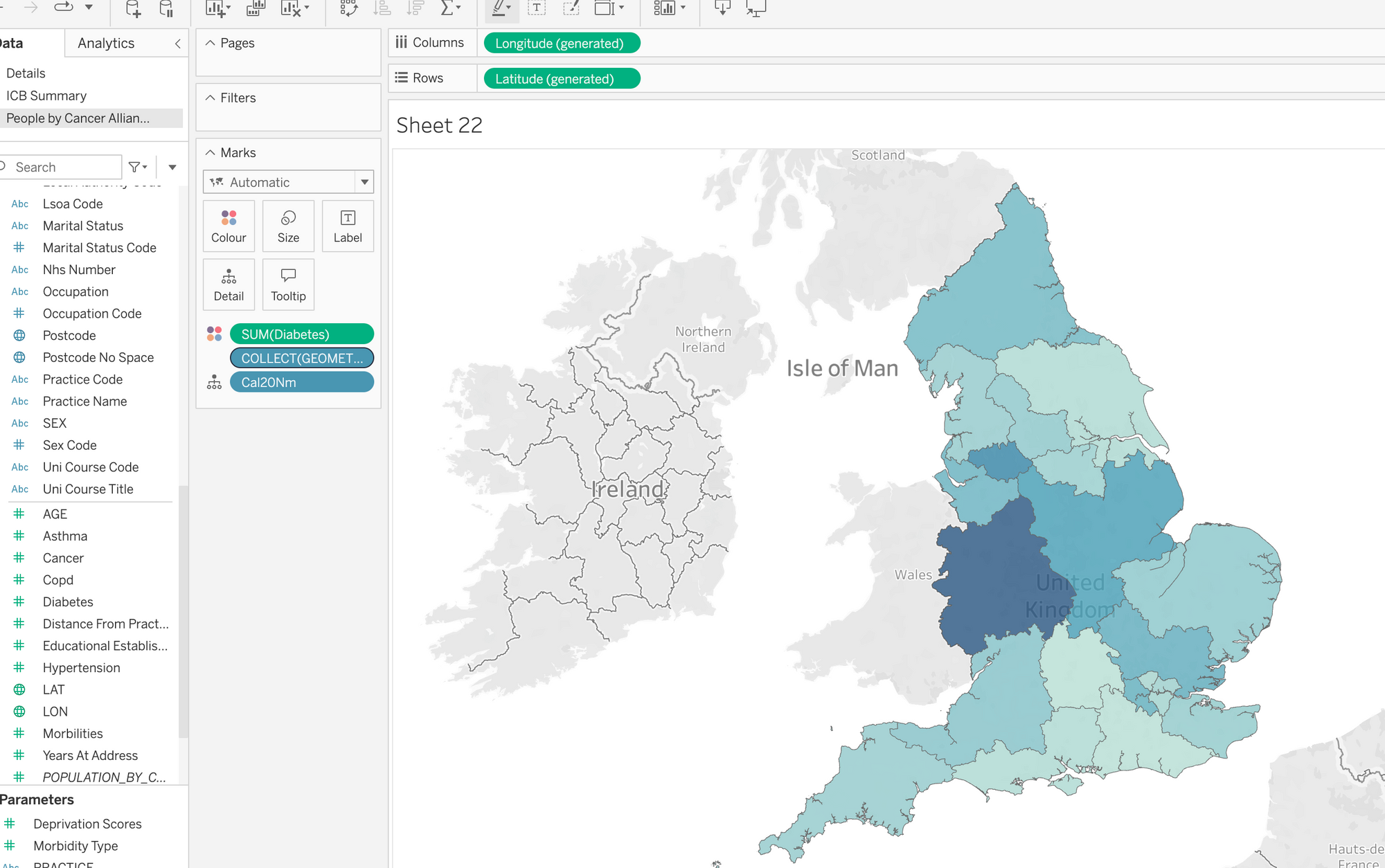The height and width of the screenshot is (868, 1385).
Task: Click the Colour marks card button
Action: pyautogui.click(x=229, y=226)
